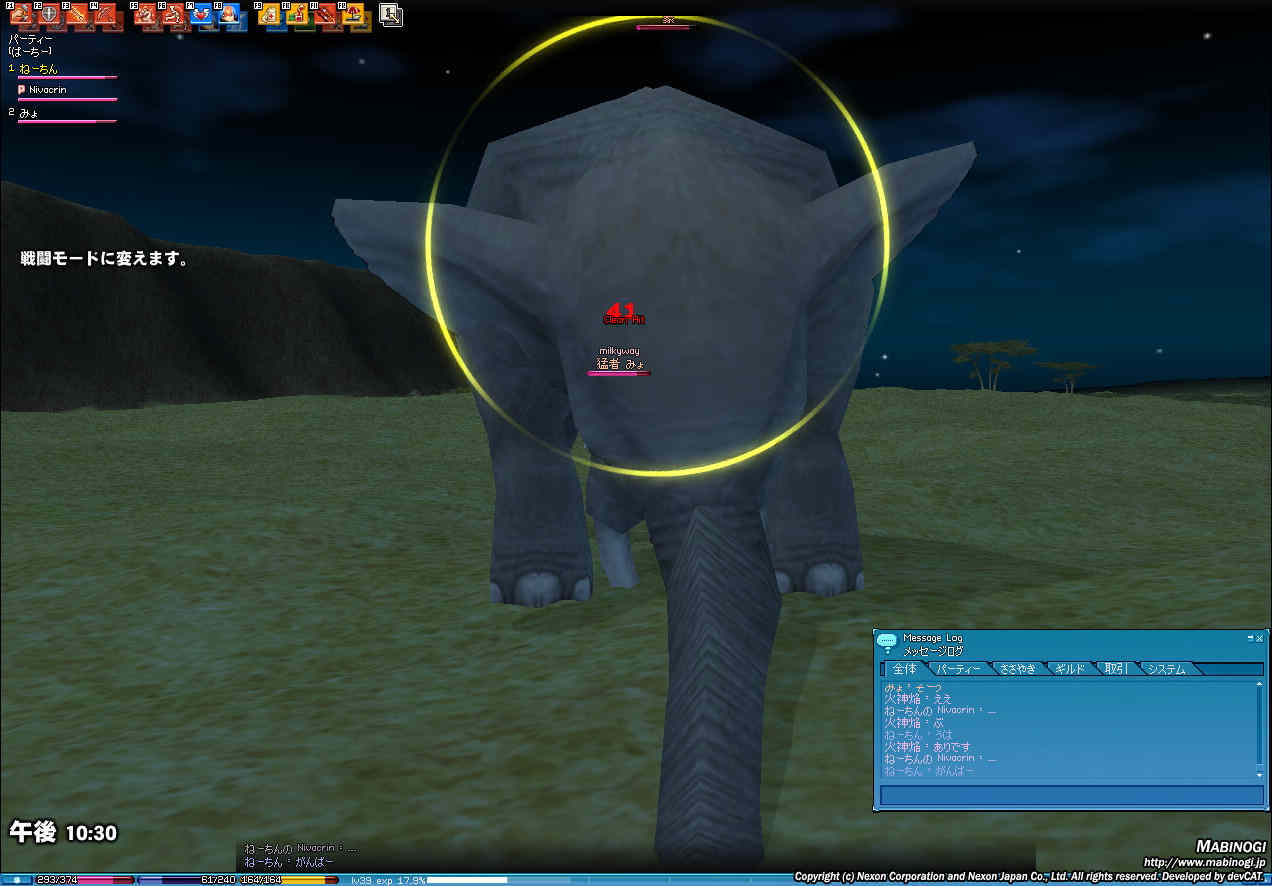
Task: Click the pink HP bar 293/374
Action: 78,880
